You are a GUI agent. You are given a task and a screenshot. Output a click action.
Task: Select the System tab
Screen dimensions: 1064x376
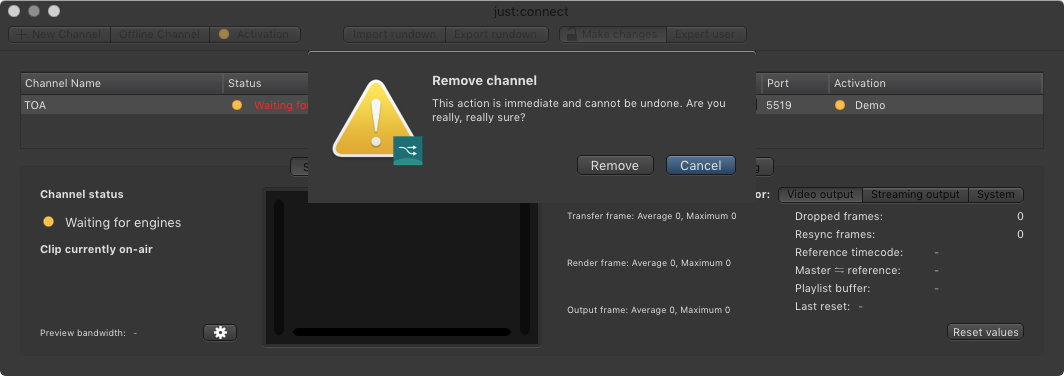pyautogui.click(x=995, y=195)
